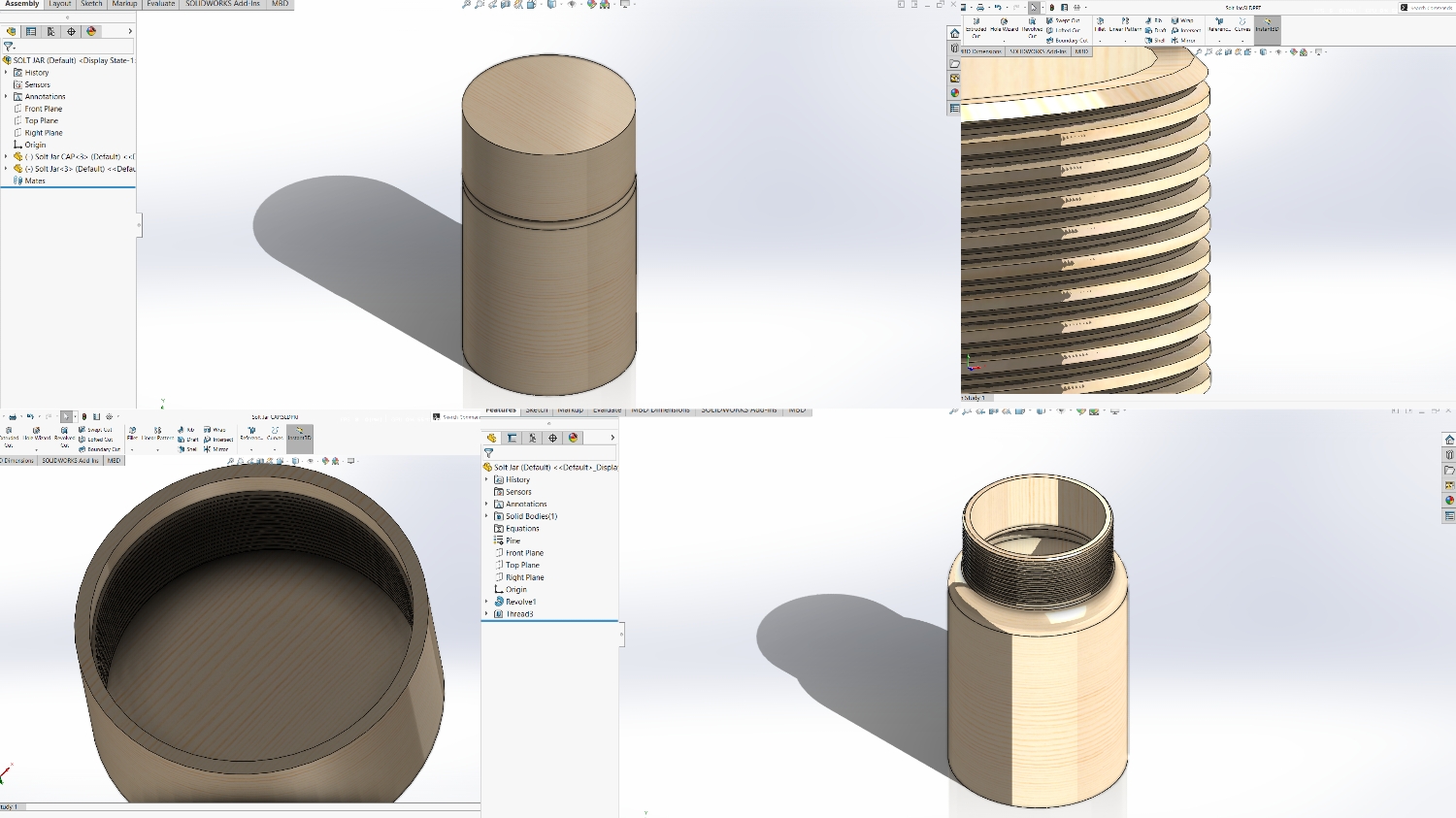The image size is (1456, 818).
Task: Expand Solt Jar CAP<3> component in assembly tree
Action: pyautogui.click(x=6, y=156)
